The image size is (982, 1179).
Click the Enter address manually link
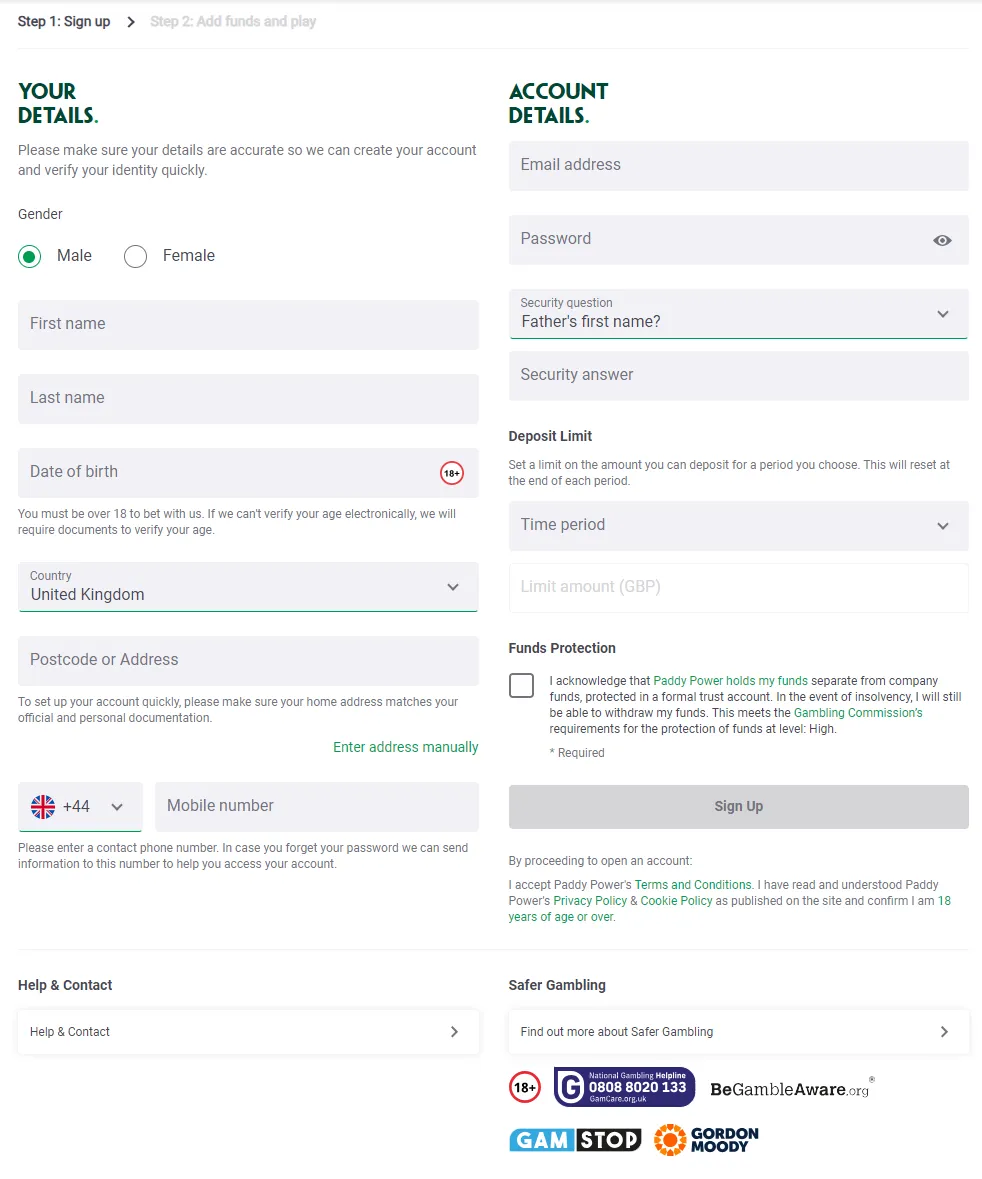pos(406,747)
